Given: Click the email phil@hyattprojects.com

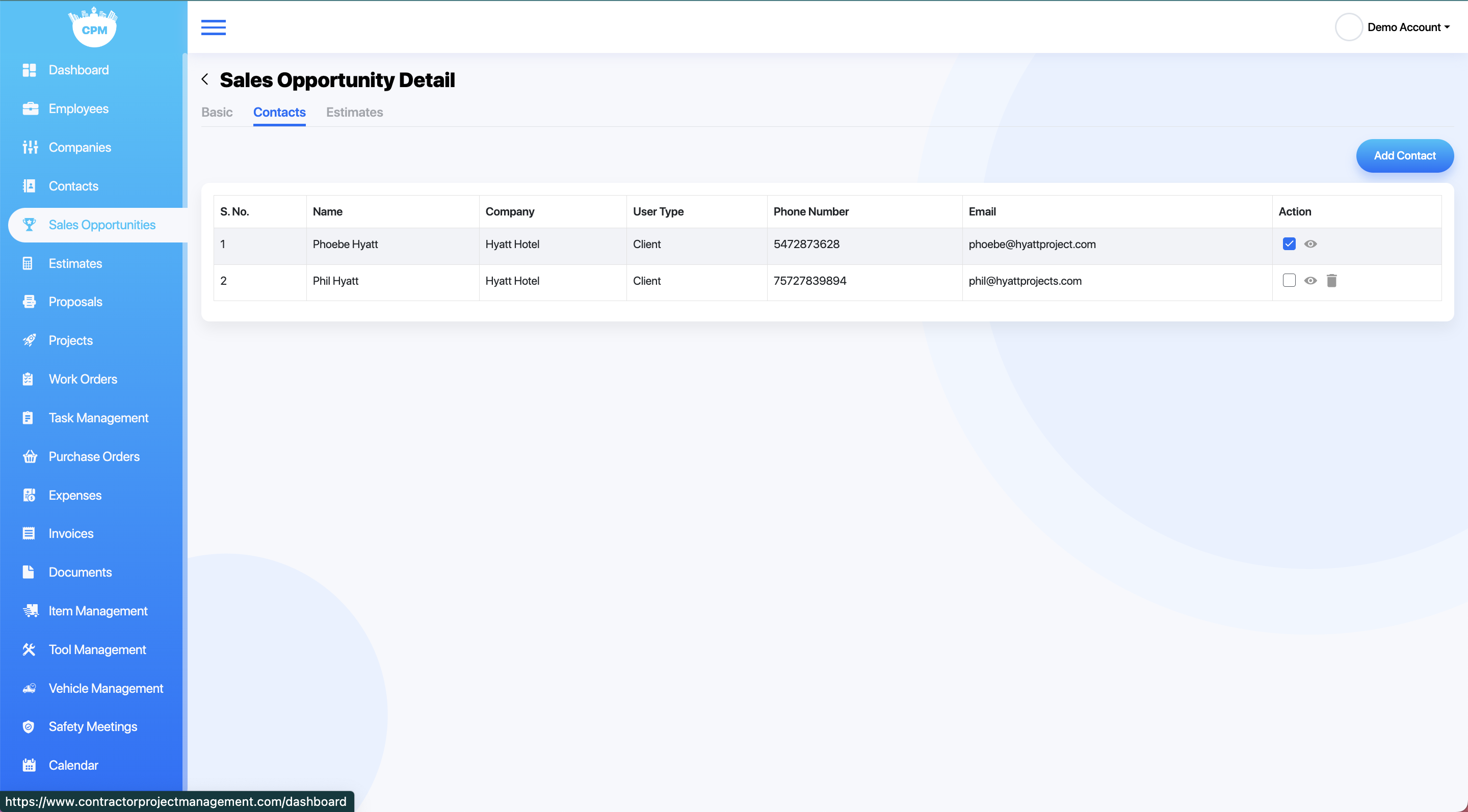Looking at the screenshot, I should [1025, 281].
